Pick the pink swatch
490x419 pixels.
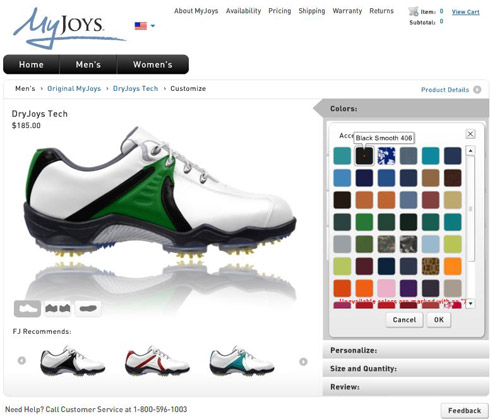pos(386,288)
